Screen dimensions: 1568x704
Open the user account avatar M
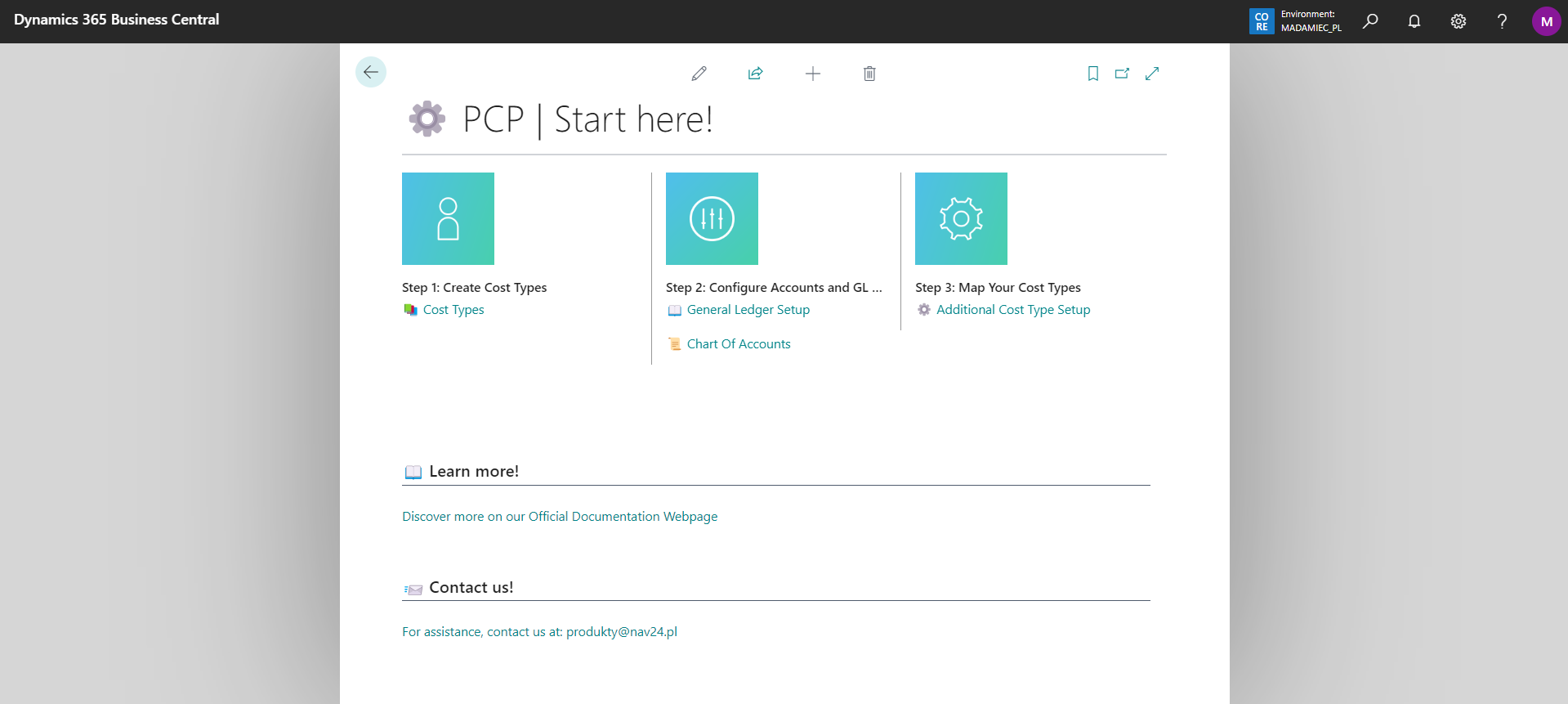pos(1546,21)
